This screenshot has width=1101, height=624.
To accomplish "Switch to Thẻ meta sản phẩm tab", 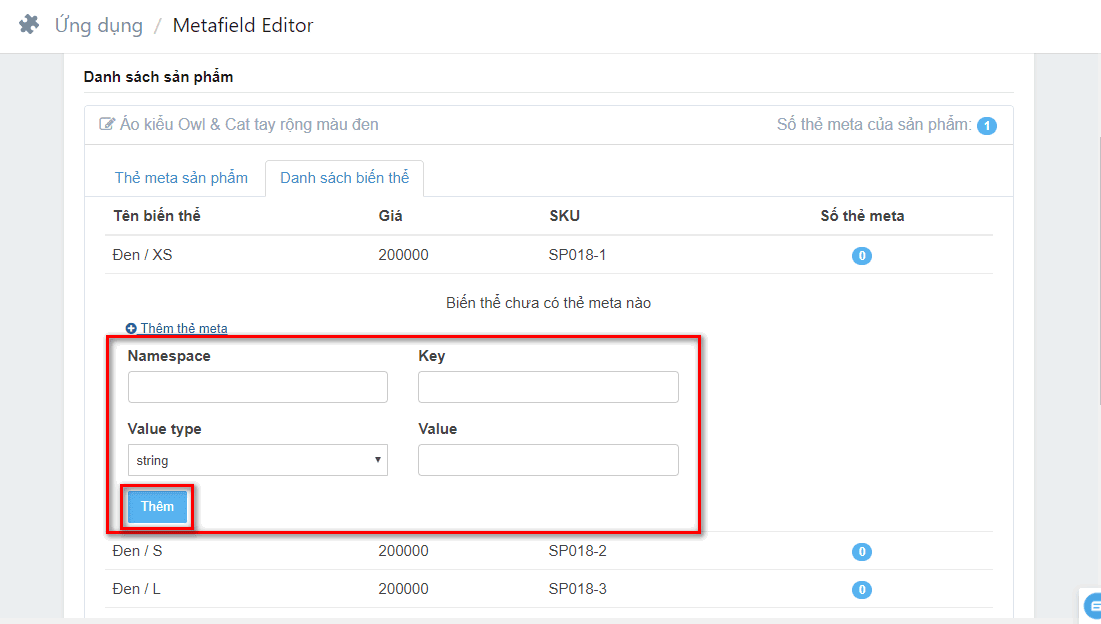I will click(x=181, y=178).
